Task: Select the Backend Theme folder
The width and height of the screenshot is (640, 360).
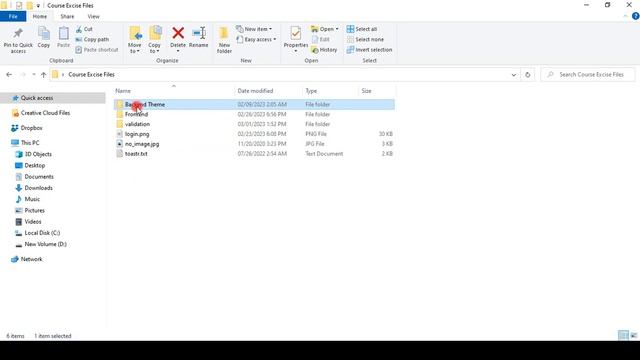Action: click(x=254, y=104)
